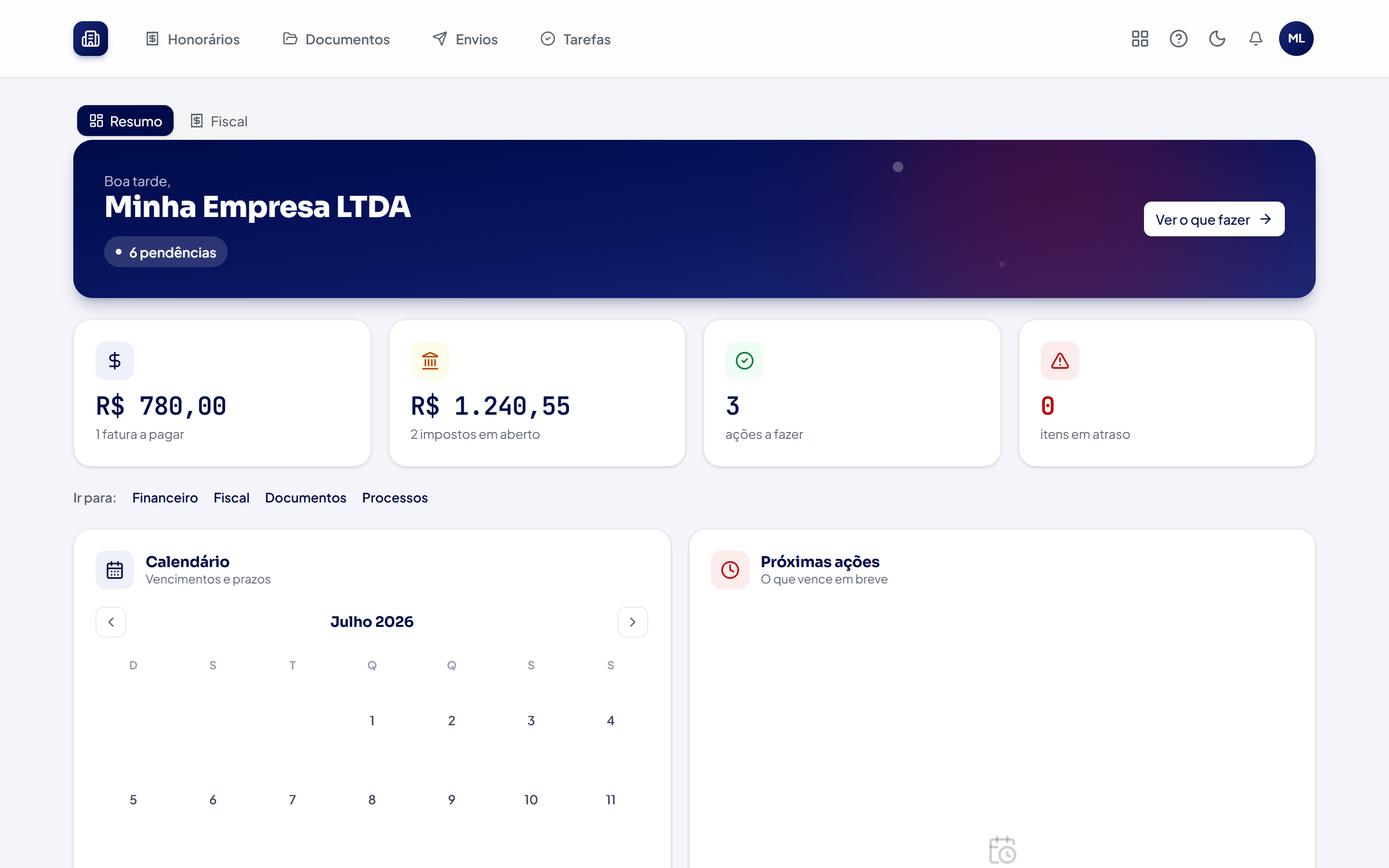Go to Financeiro quick link

coord(165,498)
